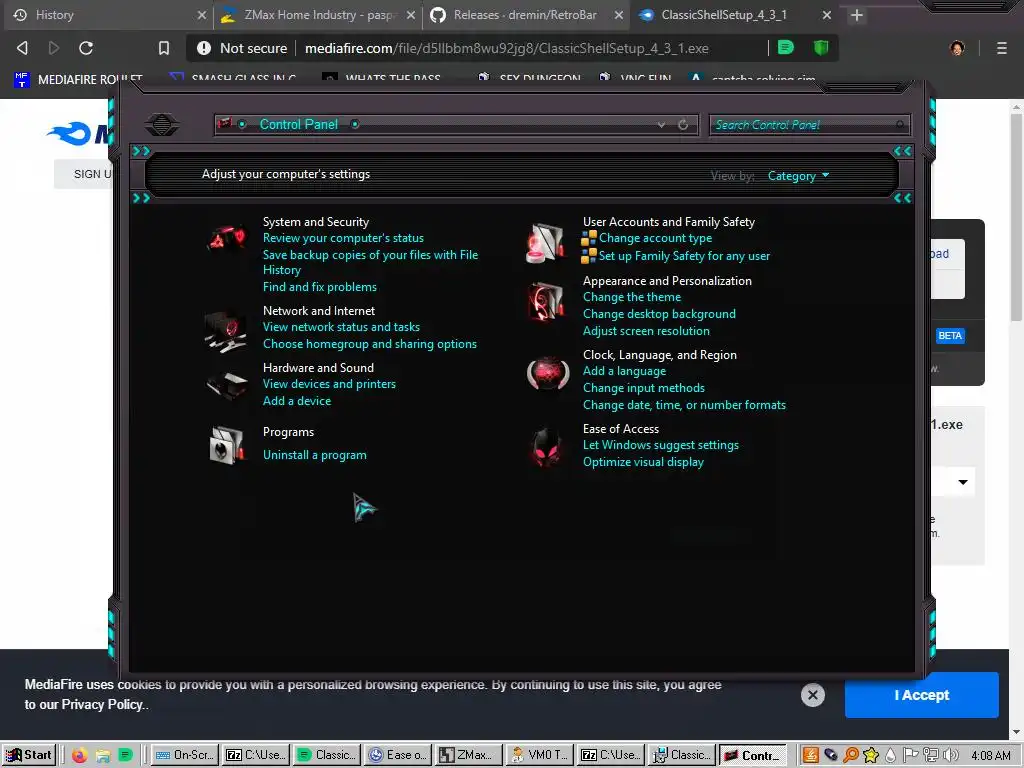Click Change desktop background link

659,314
